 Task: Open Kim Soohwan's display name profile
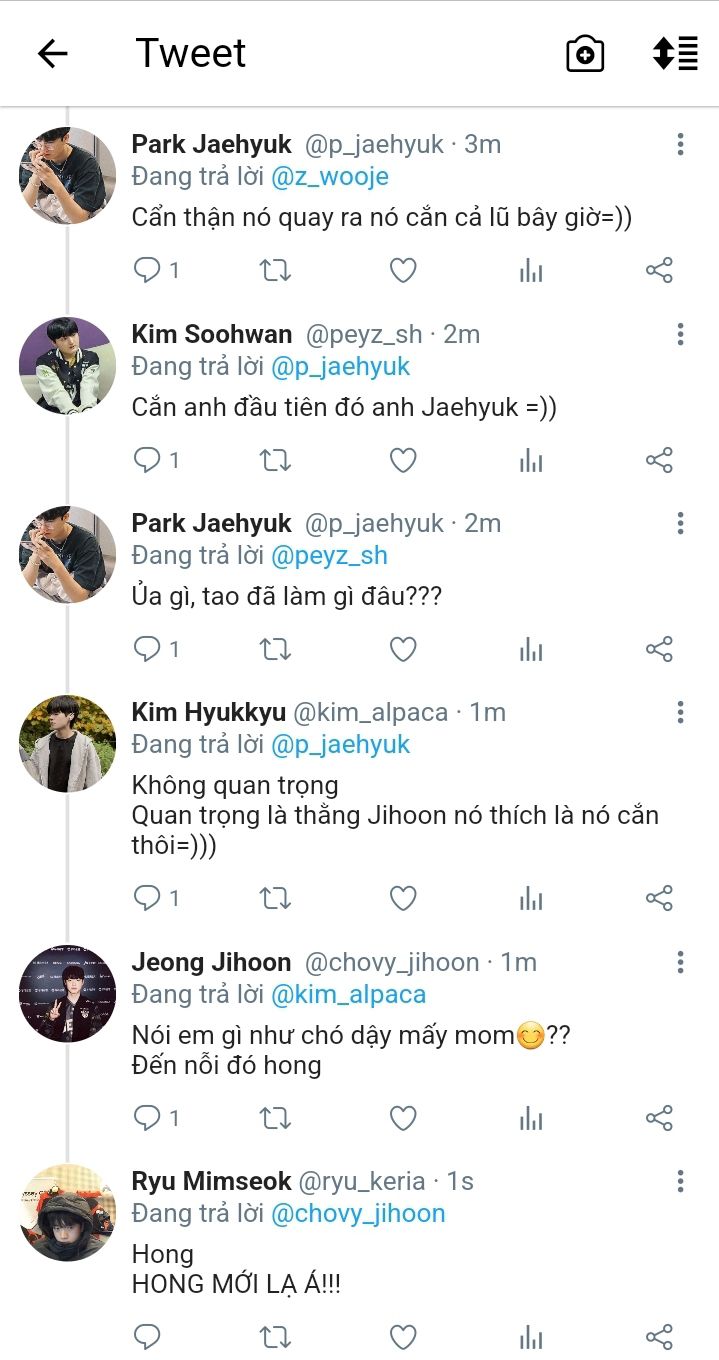[212, 334]
